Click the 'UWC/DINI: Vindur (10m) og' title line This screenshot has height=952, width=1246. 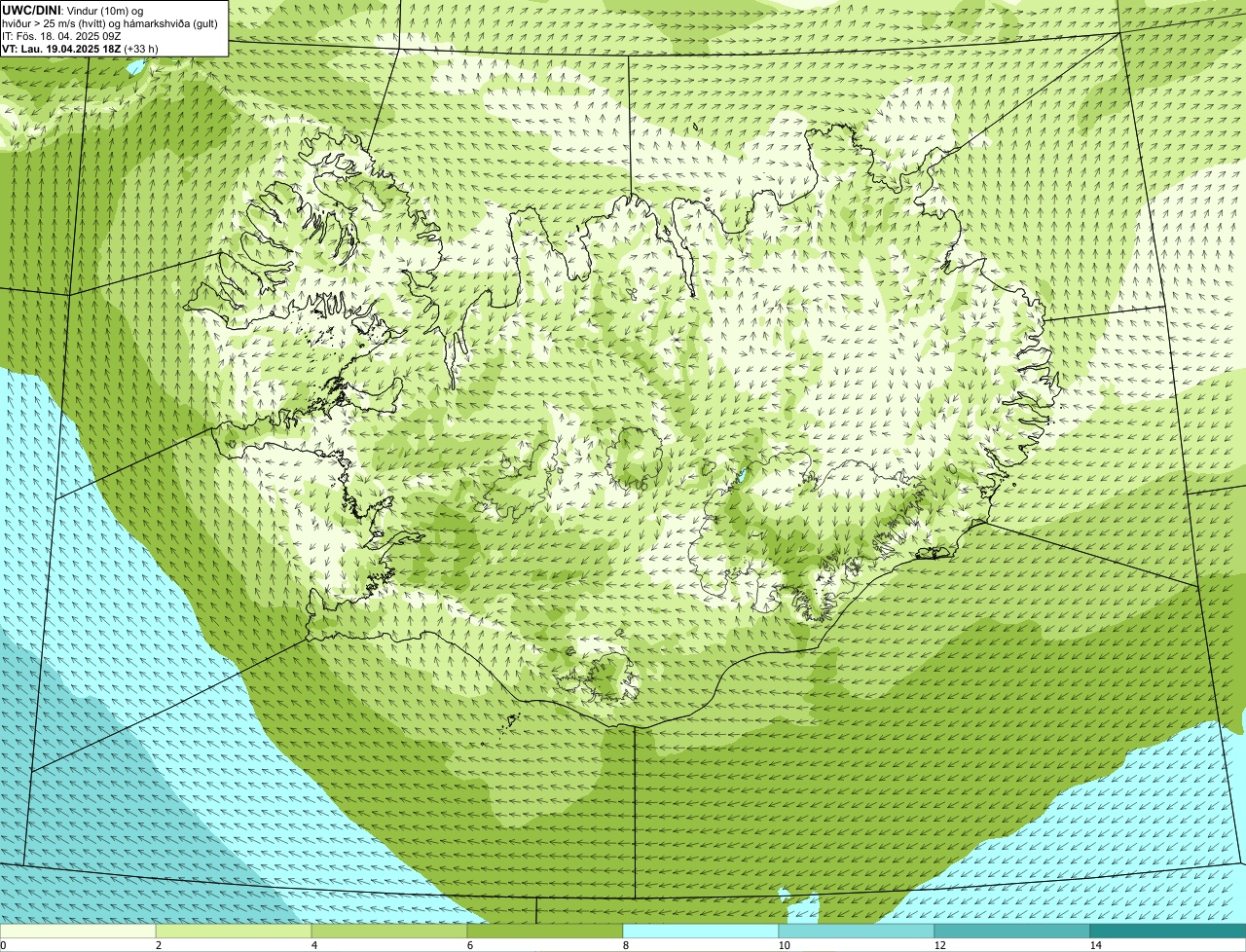[x=73, y=11]
